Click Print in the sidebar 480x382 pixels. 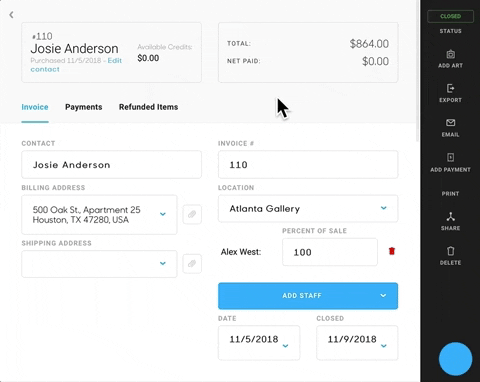pyautogui.click(x=450, y=194)
